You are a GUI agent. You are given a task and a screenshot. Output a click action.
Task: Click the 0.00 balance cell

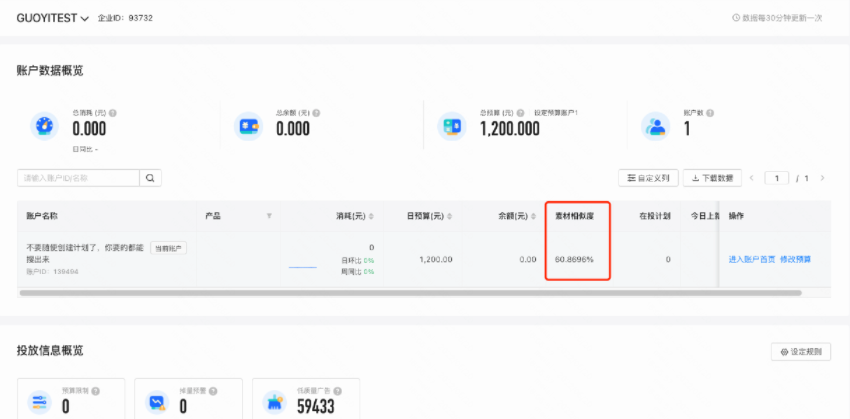pyautogui.click(x=528, y=259)
